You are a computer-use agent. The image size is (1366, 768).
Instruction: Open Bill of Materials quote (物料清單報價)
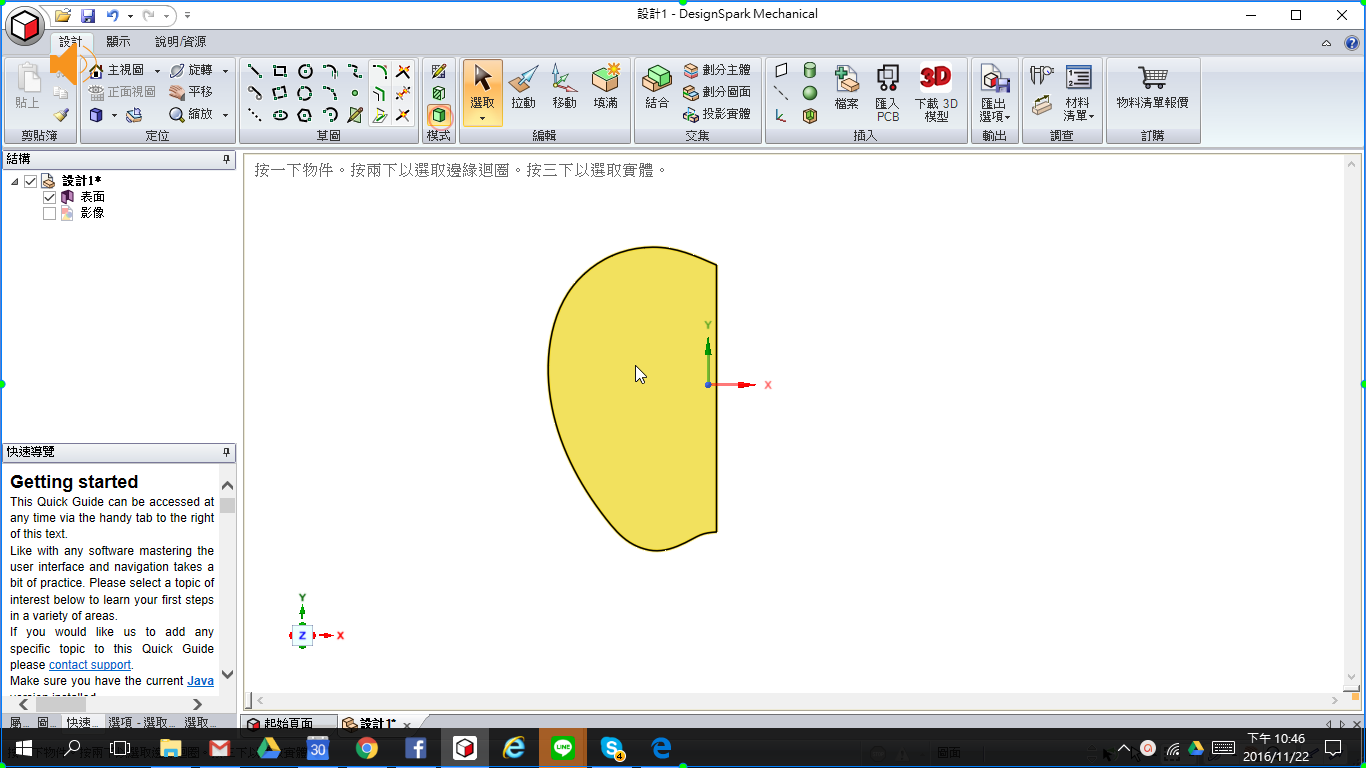click(x=1153, y=88)
